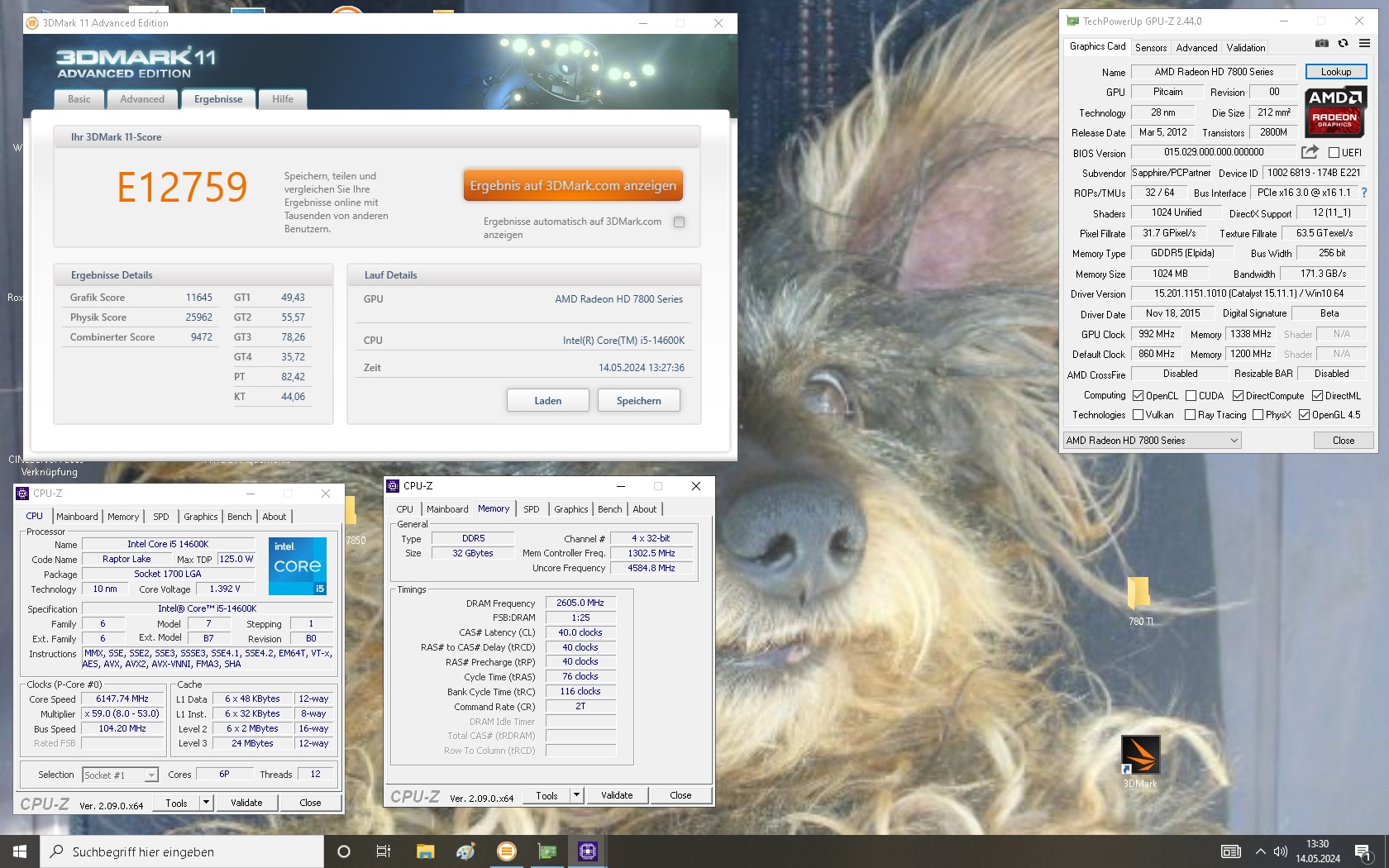Click the taskbar icon right of File Explorer
Screen dimensions: 1389x868
point(465,851)
